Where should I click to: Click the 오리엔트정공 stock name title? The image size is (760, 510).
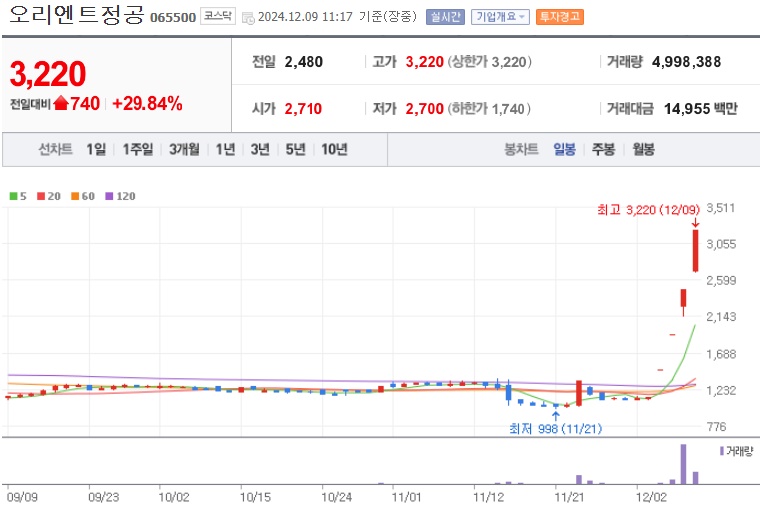pos(77,15)
